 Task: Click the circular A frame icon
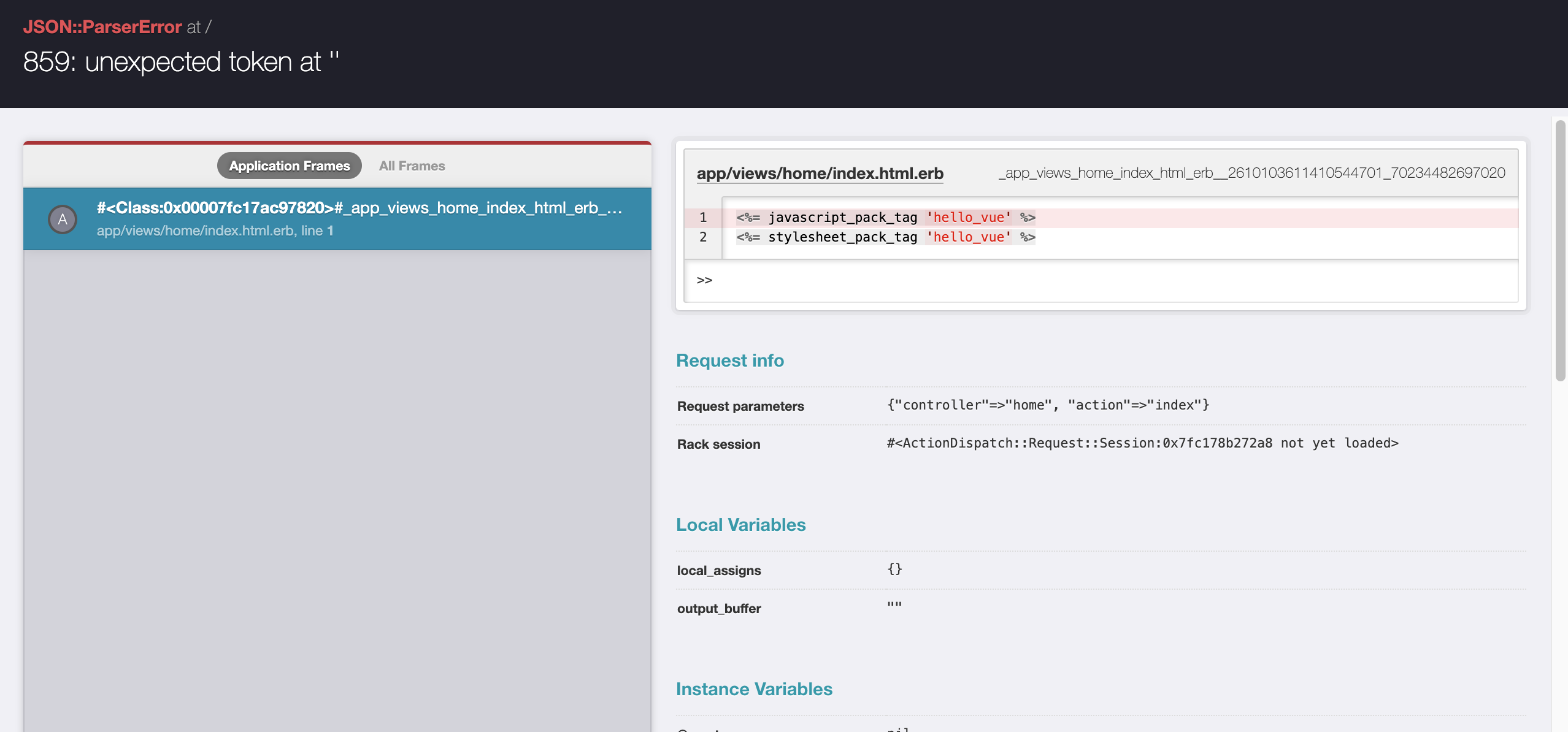pos(63,219)
